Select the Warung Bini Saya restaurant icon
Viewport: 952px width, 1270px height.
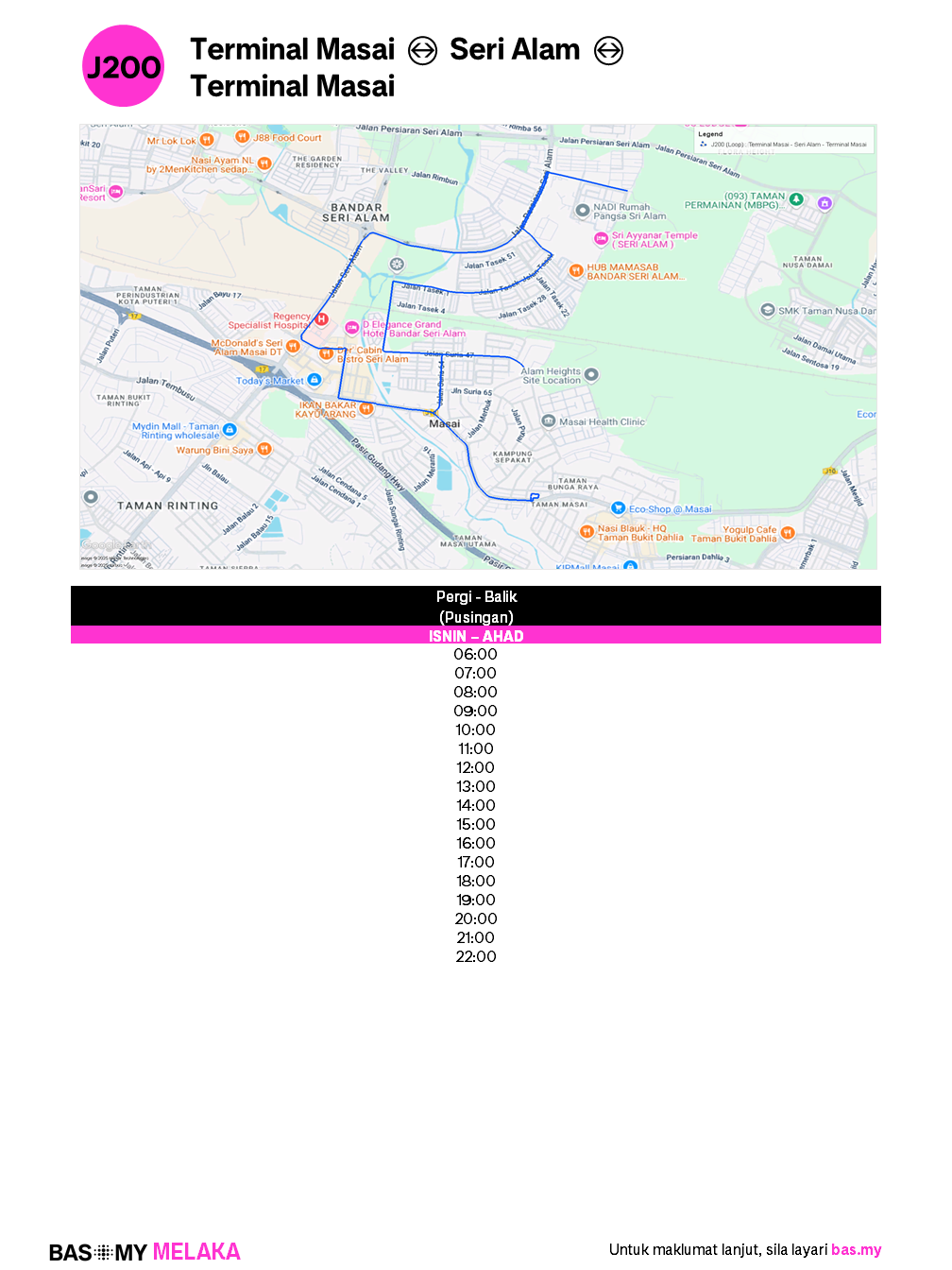(263, 450)
